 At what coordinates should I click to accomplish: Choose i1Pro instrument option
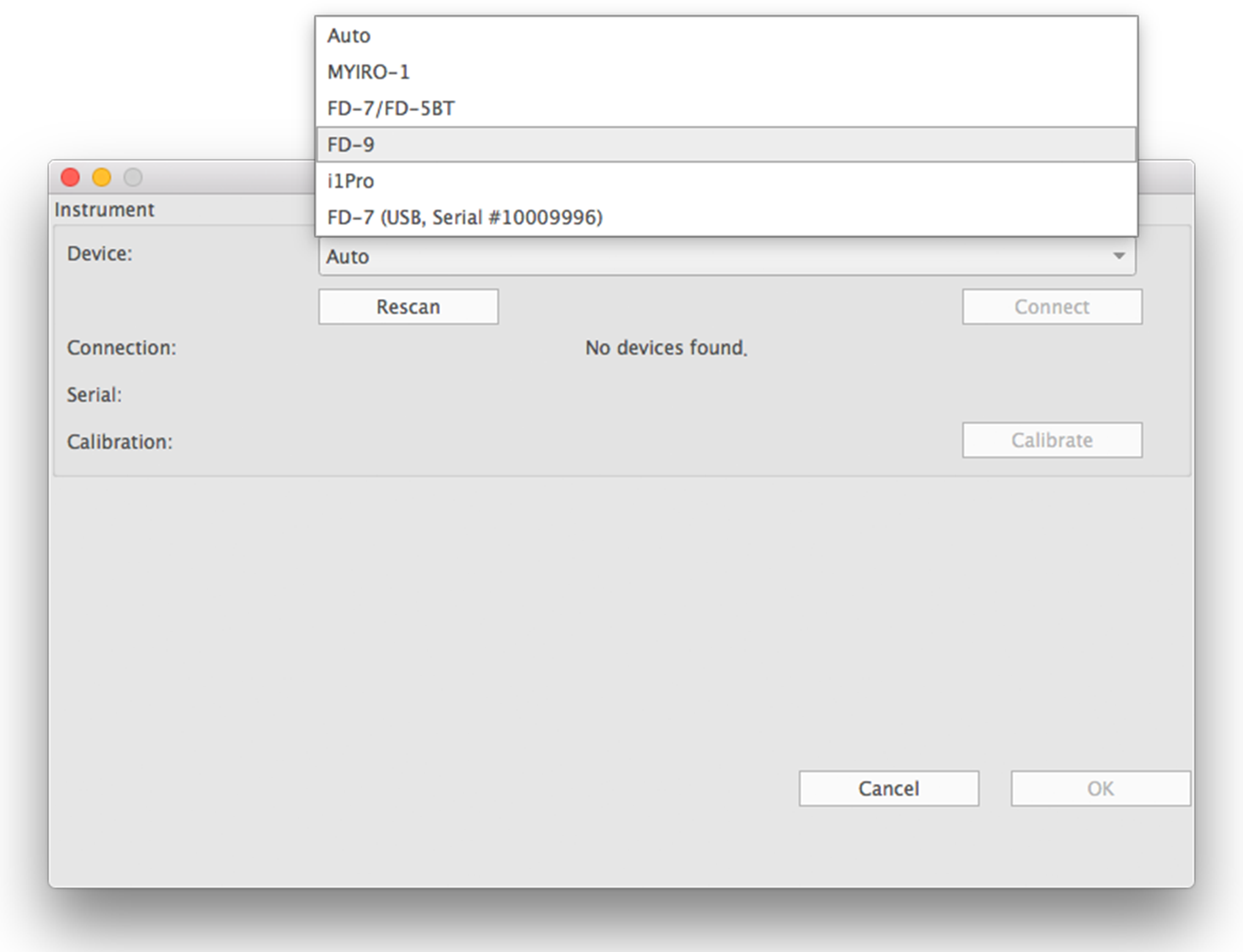pos(351,181)
